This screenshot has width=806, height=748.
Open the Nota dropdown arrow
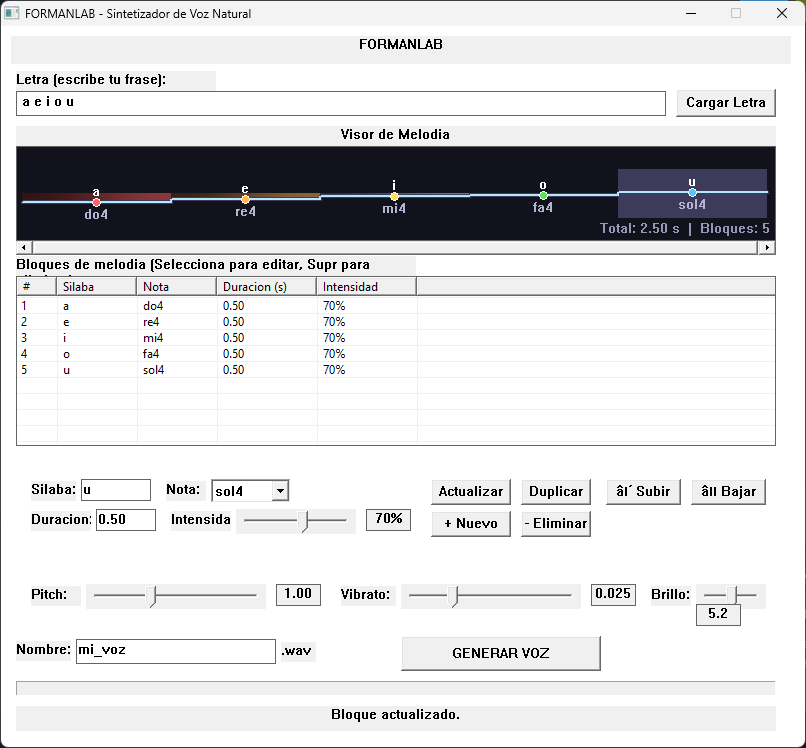pos(280,491)
